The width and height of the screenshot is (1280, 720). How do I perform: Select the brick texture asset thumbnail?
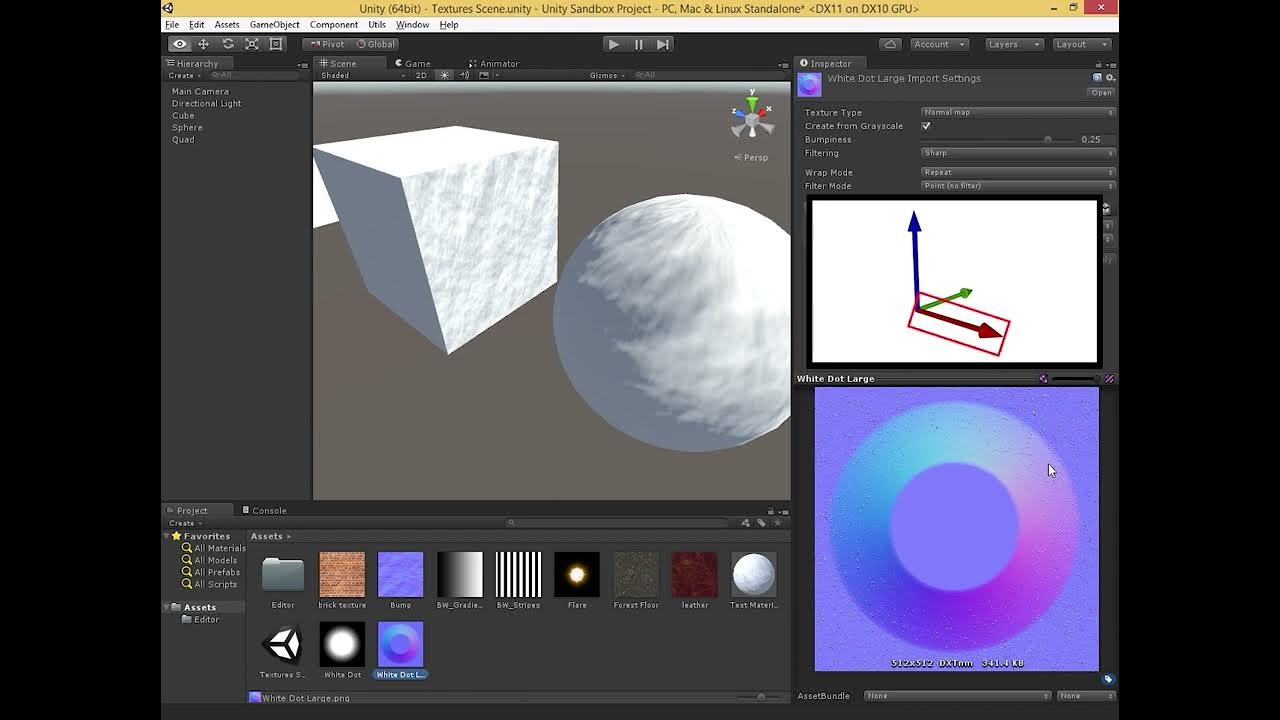coord(342,574)
